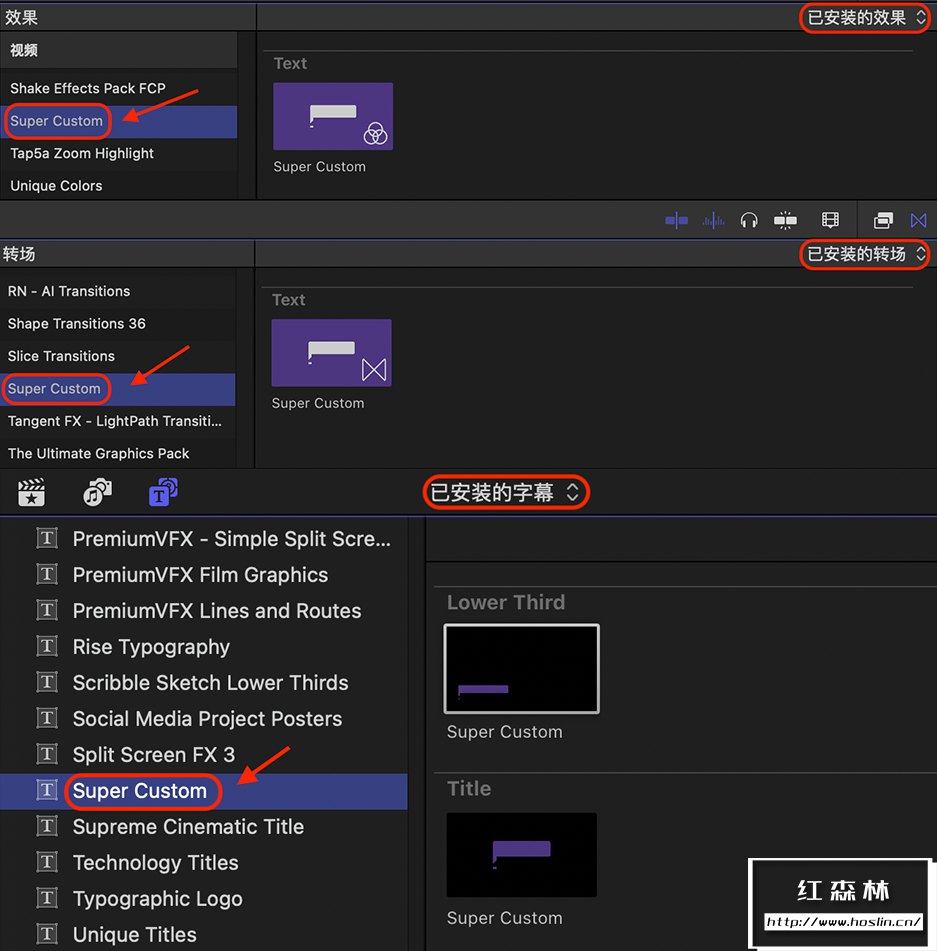Open the clip appearance filmstrip icon
This screenshot has height=951, width=937.
(x=830, y=220)
